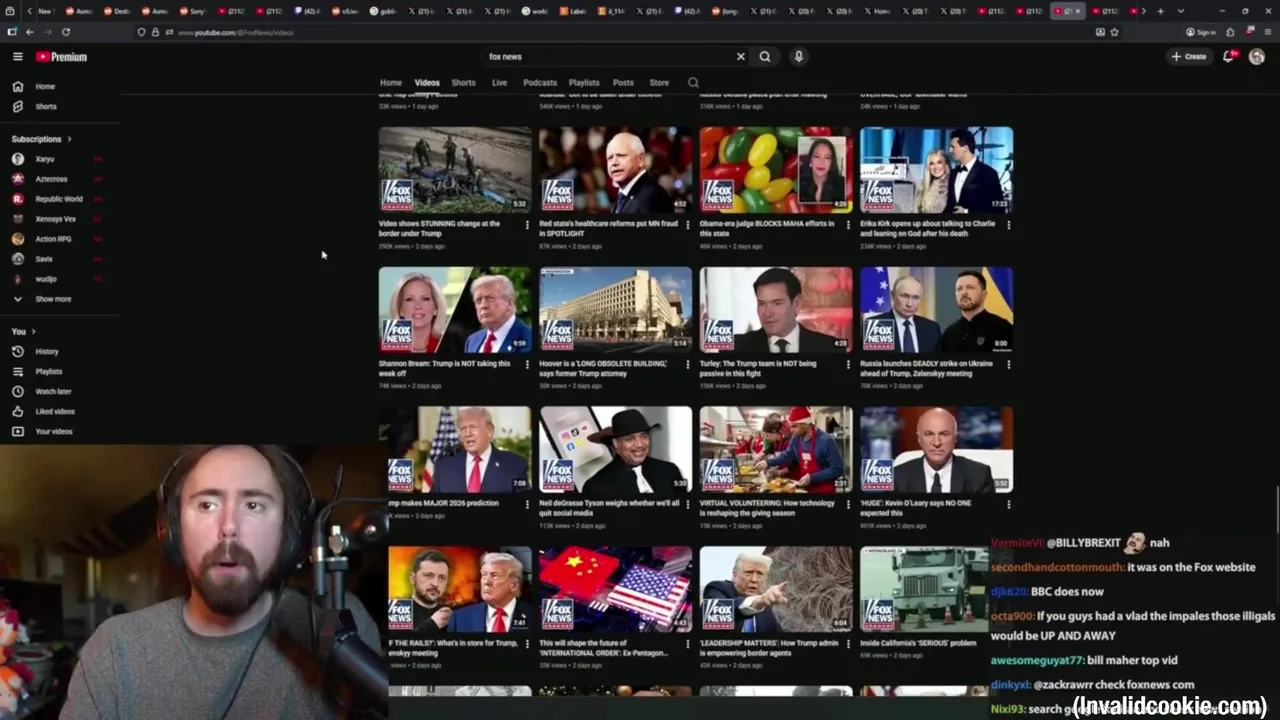The image size is (1280, 720).
Task: Open the Live tab
Action: pyautogui.click(x=499, y=83)
